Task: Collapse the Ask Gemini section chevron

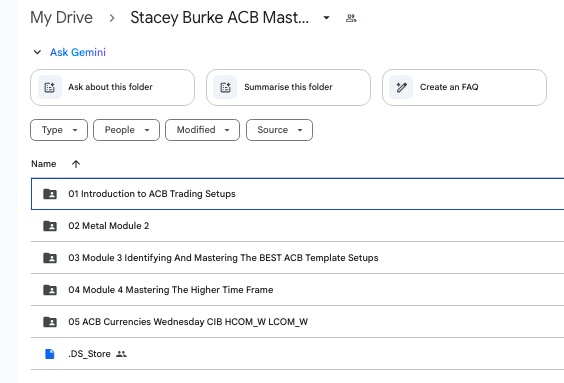Action: coord(37,52)
